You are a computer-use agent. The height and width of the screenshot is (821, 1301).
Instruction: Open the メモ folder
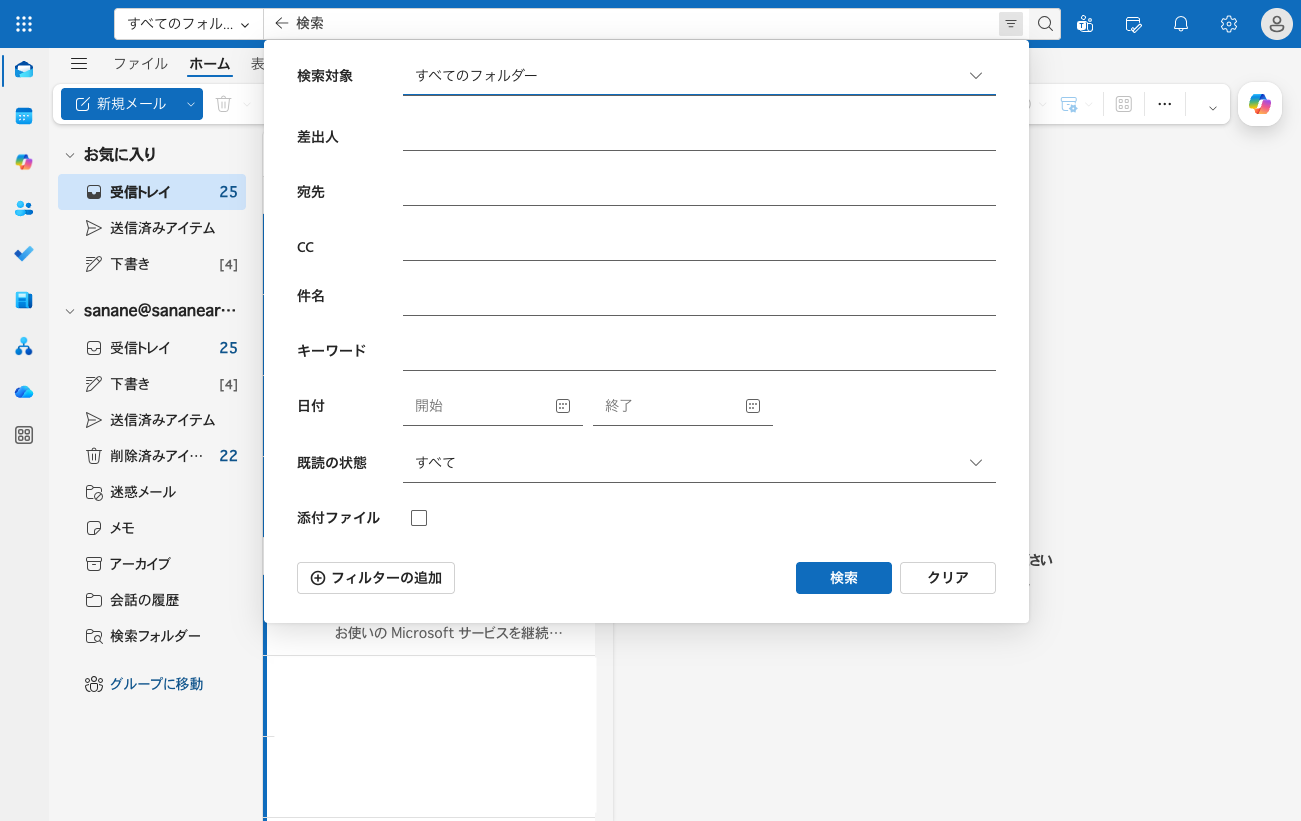tap(152, 528)
